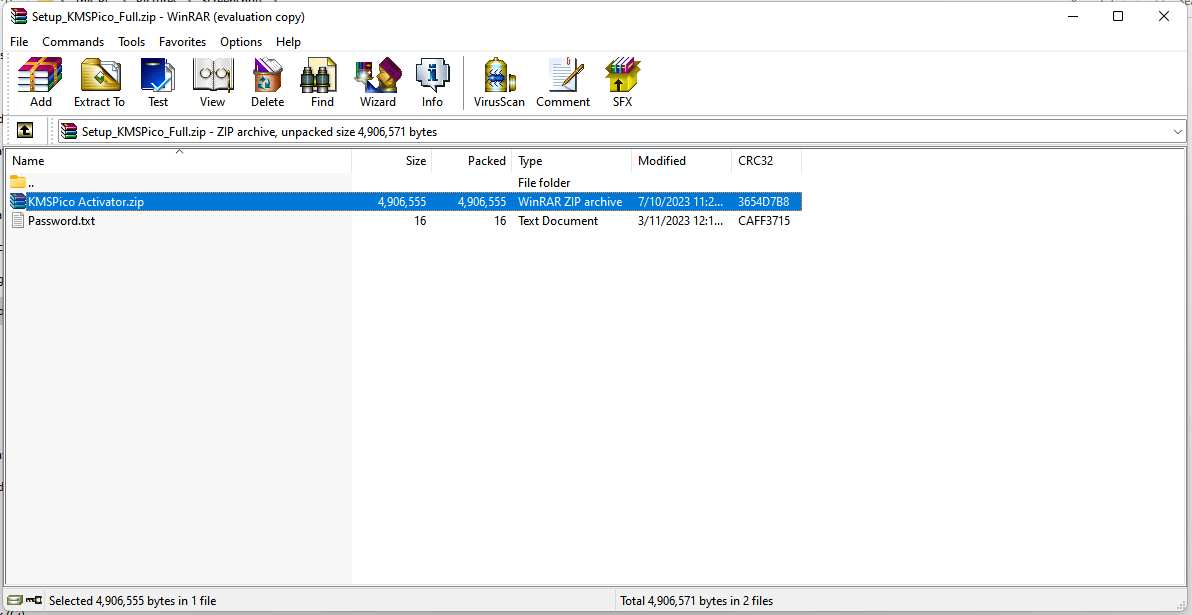Run the Test archive tool

[x=158, y=82]
